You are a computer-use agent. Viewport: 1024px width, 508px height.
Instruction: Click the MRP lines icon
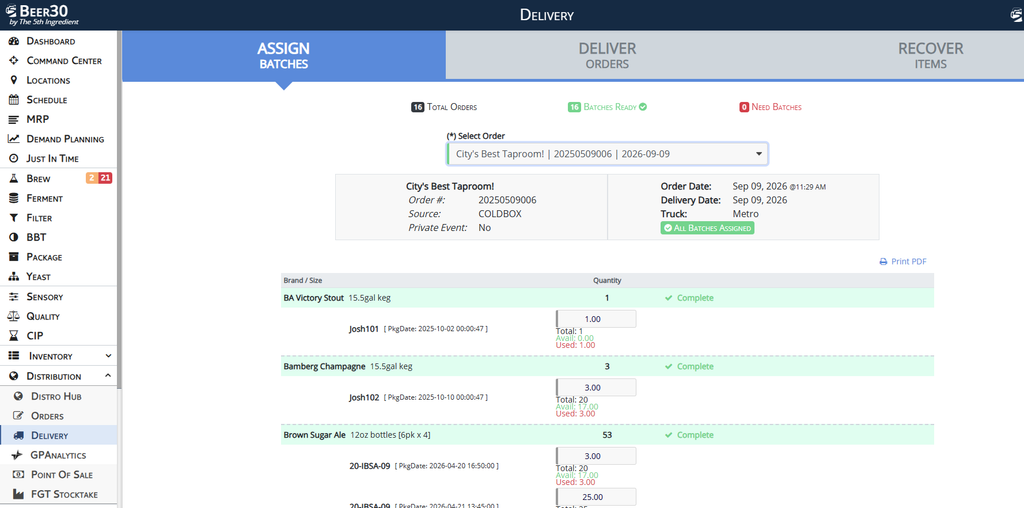click(14, 119)
